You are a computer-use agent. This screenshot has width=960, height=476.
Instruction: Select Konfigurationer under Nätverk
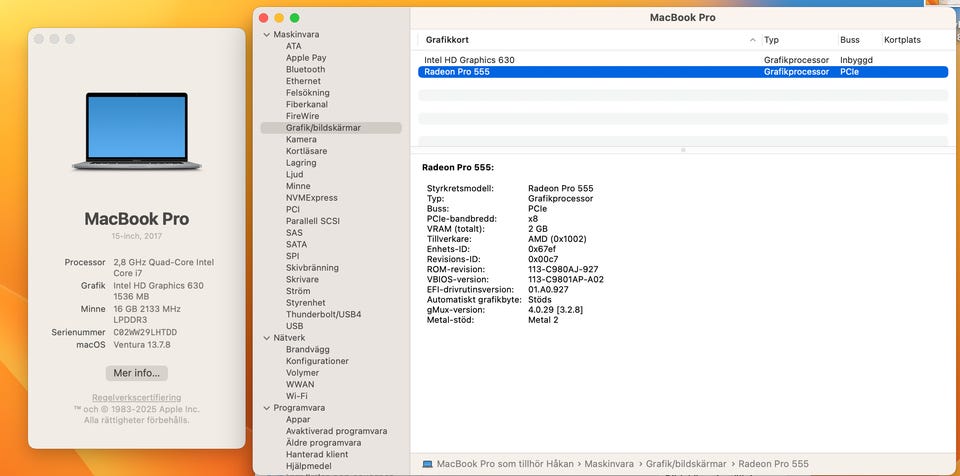(317, 361)
